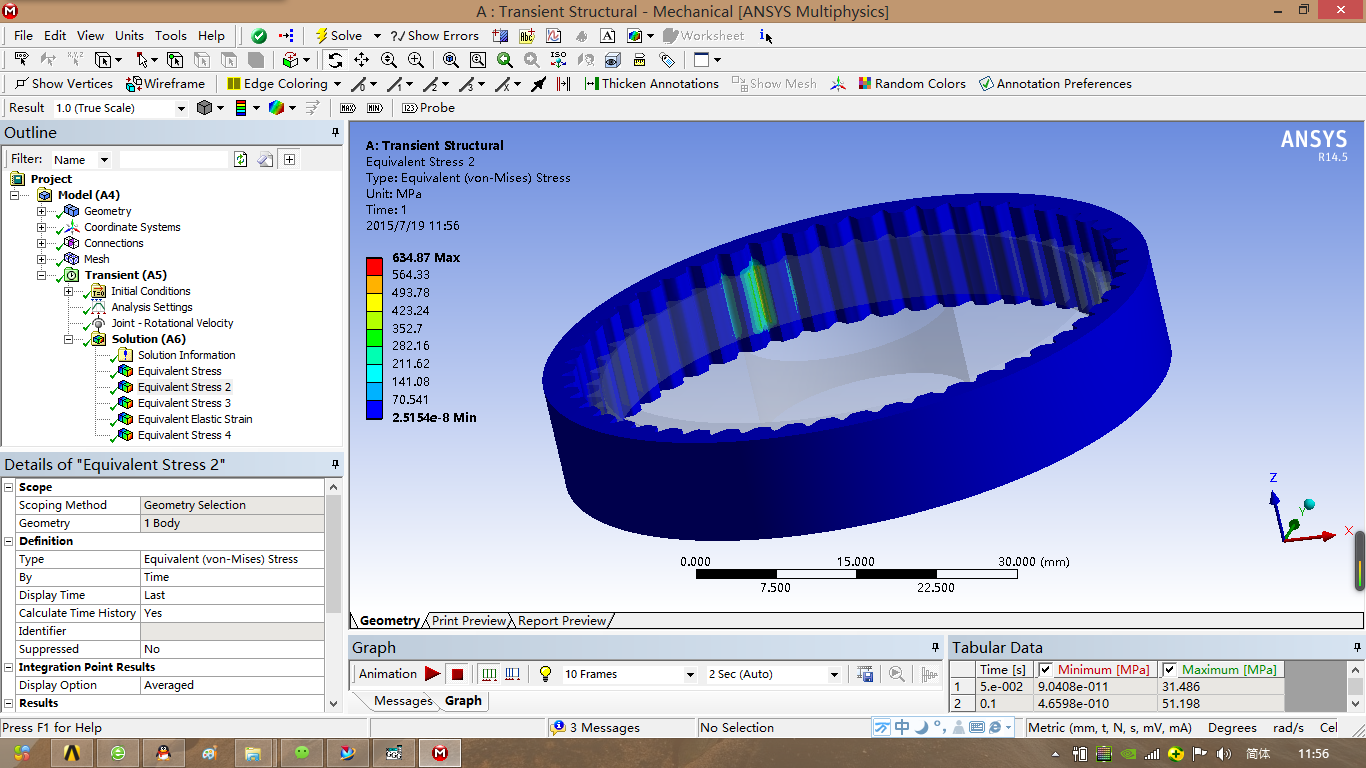Collapse the Model (A4) tree node
The height and width of the screenshot is (768, 1366).
point(16,195)
